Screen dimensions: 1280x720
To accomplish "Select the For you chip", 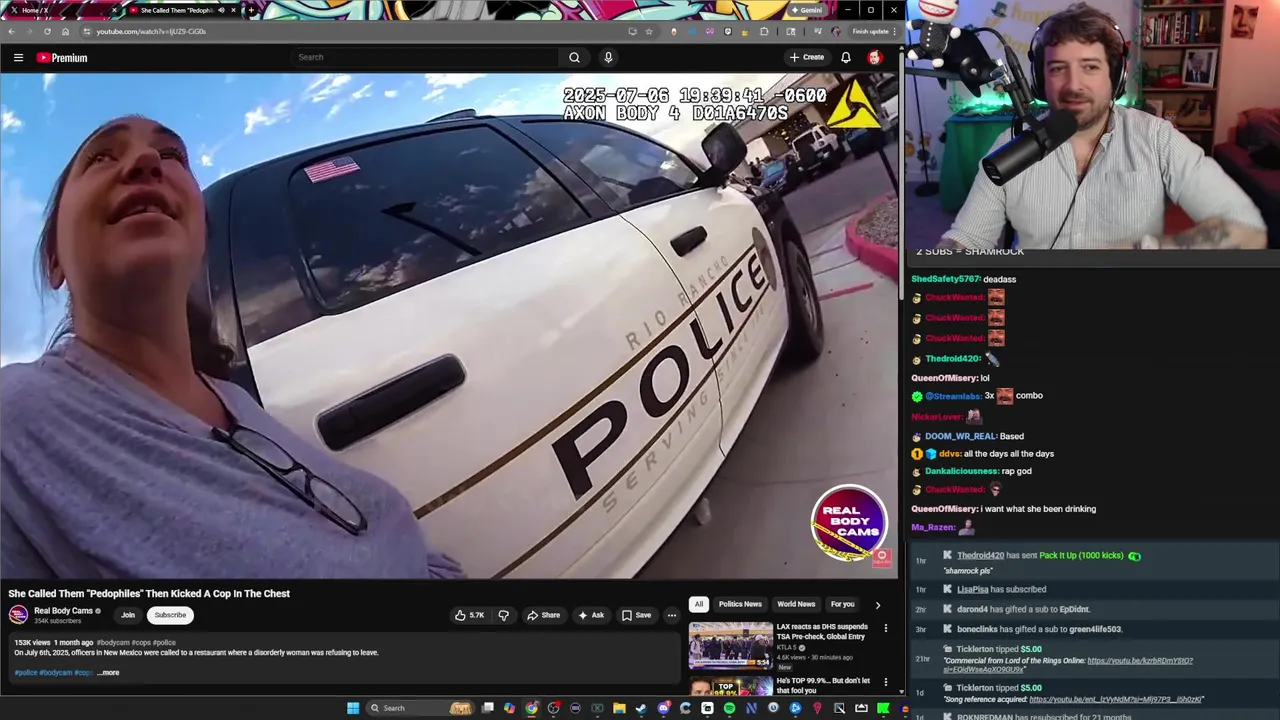I will click(x=843, y=604).
